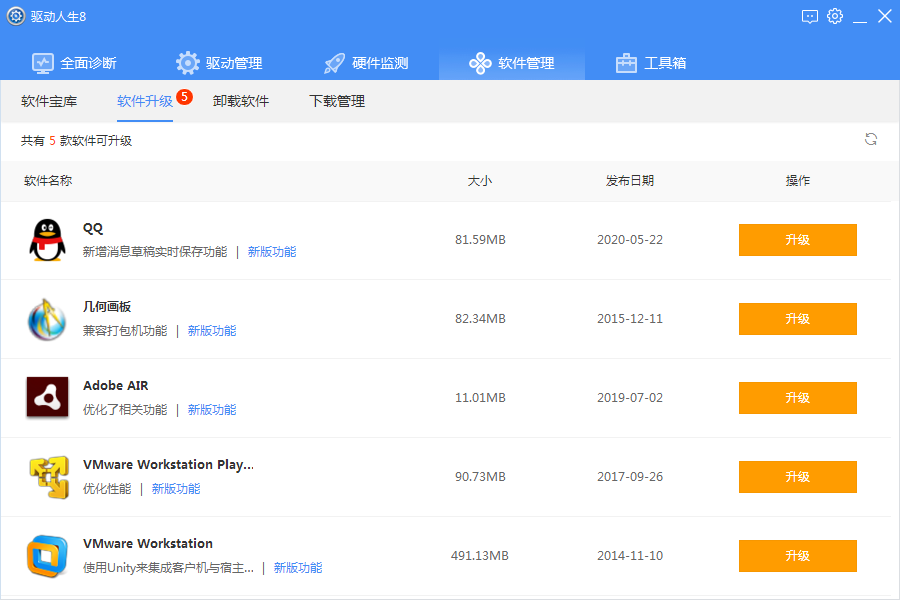Open 新版功能 link for 几何画板
The height and width of the screenshot is (600, 900).
[x=212, y=331]
